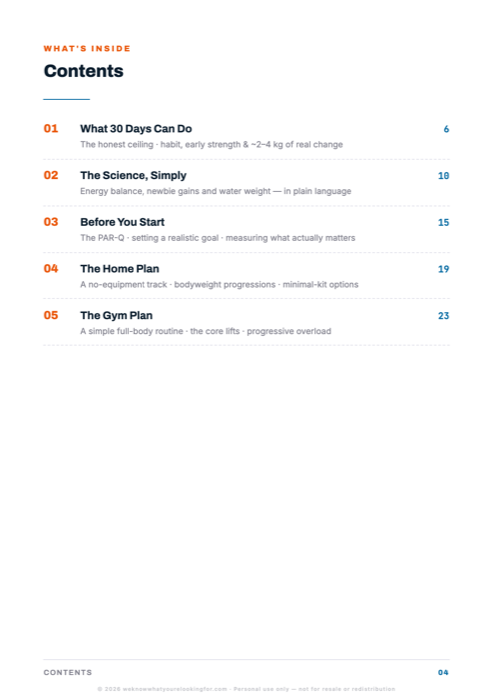Click the WHAT'S INSIDE label

(87, 48)
